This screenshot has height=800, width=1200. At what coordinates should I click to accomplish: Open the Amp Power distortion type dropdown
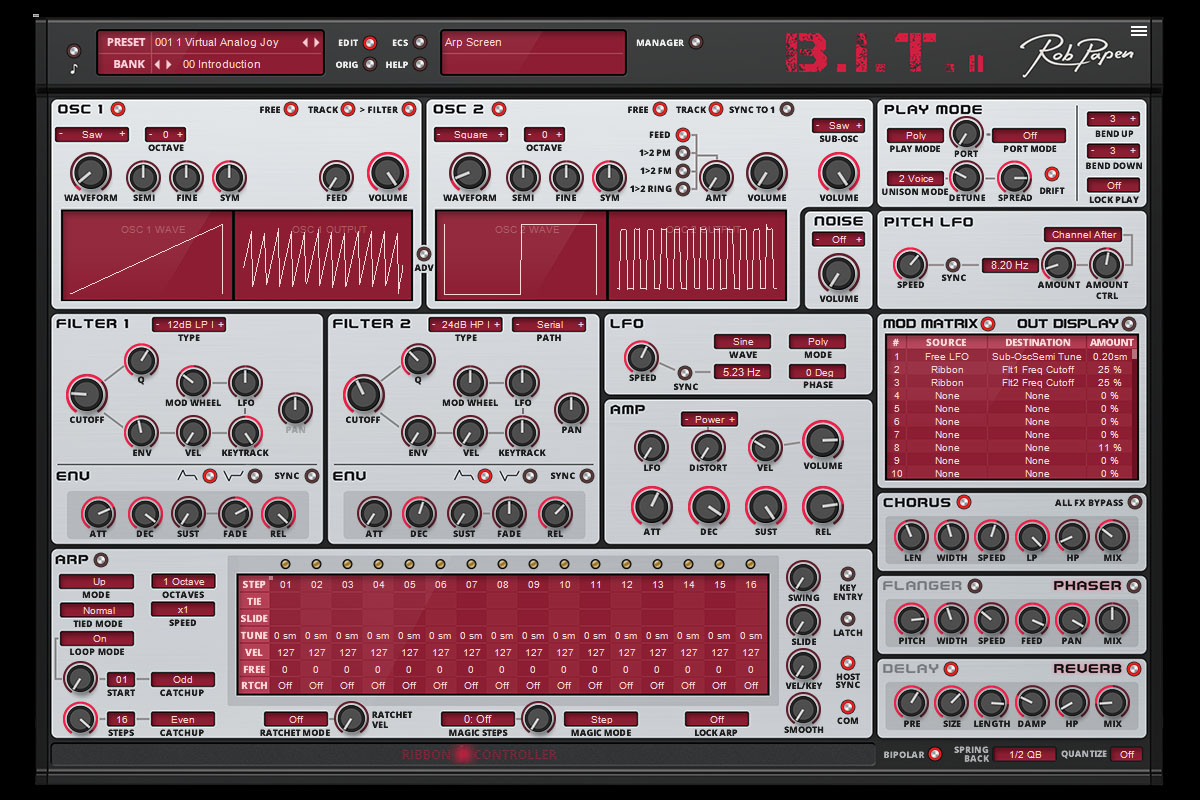click(709, 419)
